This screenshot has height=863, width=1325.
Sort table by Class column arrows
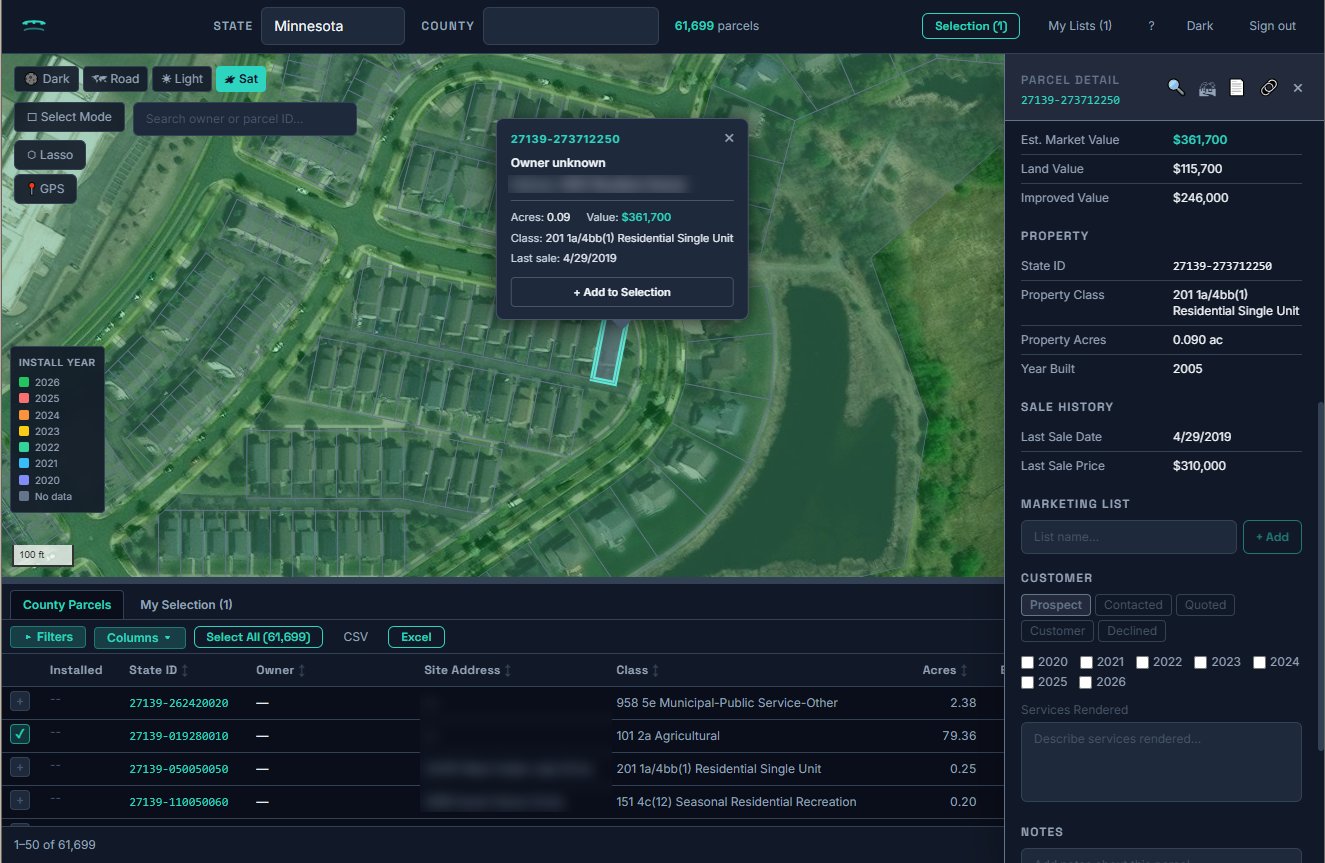(656, 670)
